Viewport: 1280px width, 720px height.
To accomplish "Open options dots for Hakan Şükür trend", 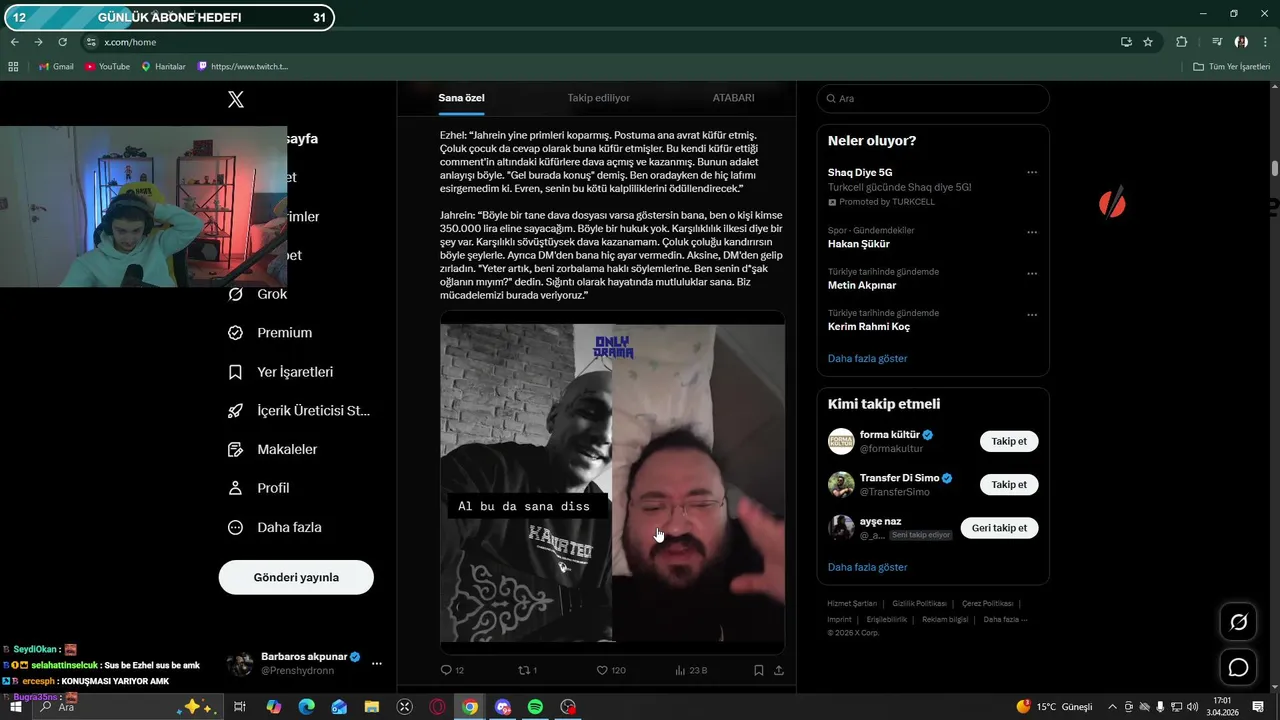I will (1032, 231).
